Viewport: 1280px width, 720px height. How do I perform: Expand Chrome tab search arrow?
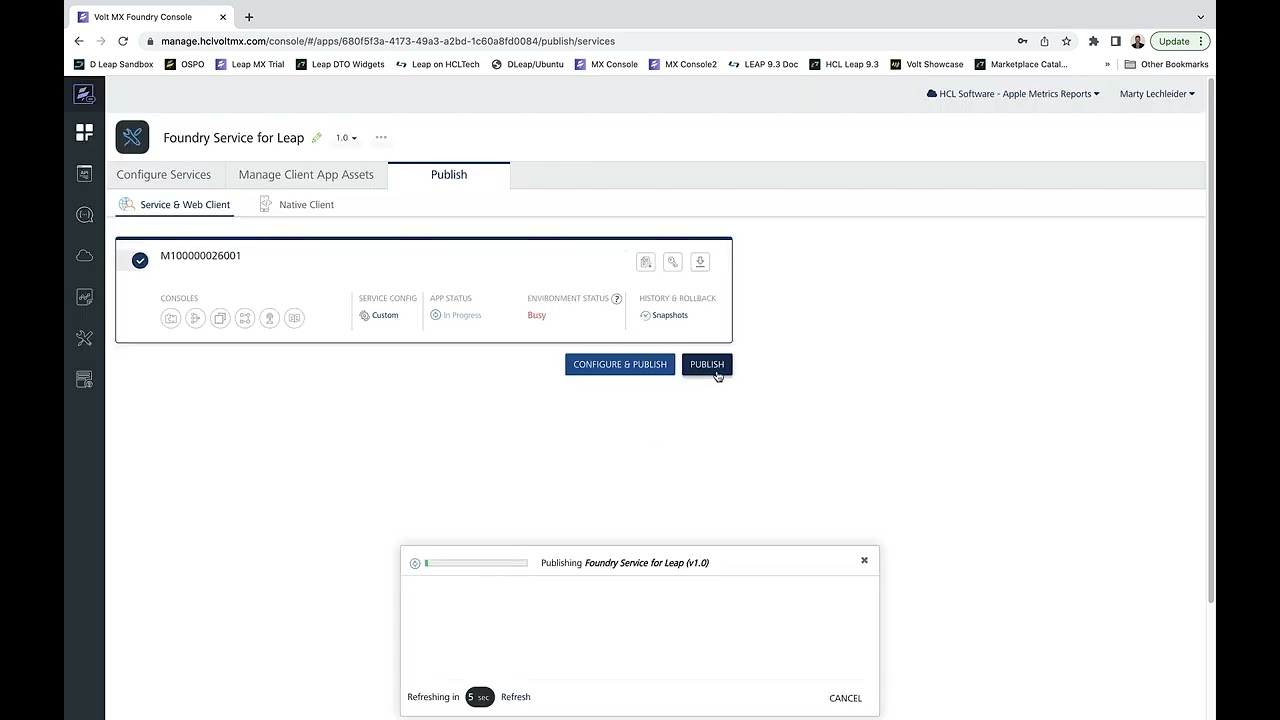tap(1201, 17)
